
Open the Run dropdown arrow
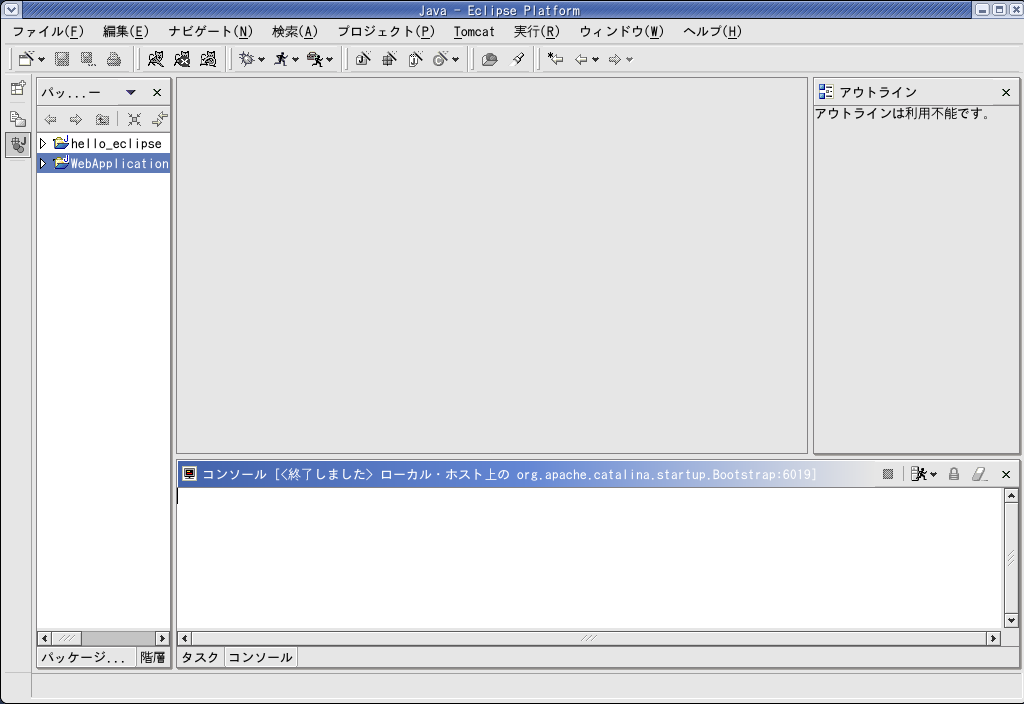click(x=295, y=59)
